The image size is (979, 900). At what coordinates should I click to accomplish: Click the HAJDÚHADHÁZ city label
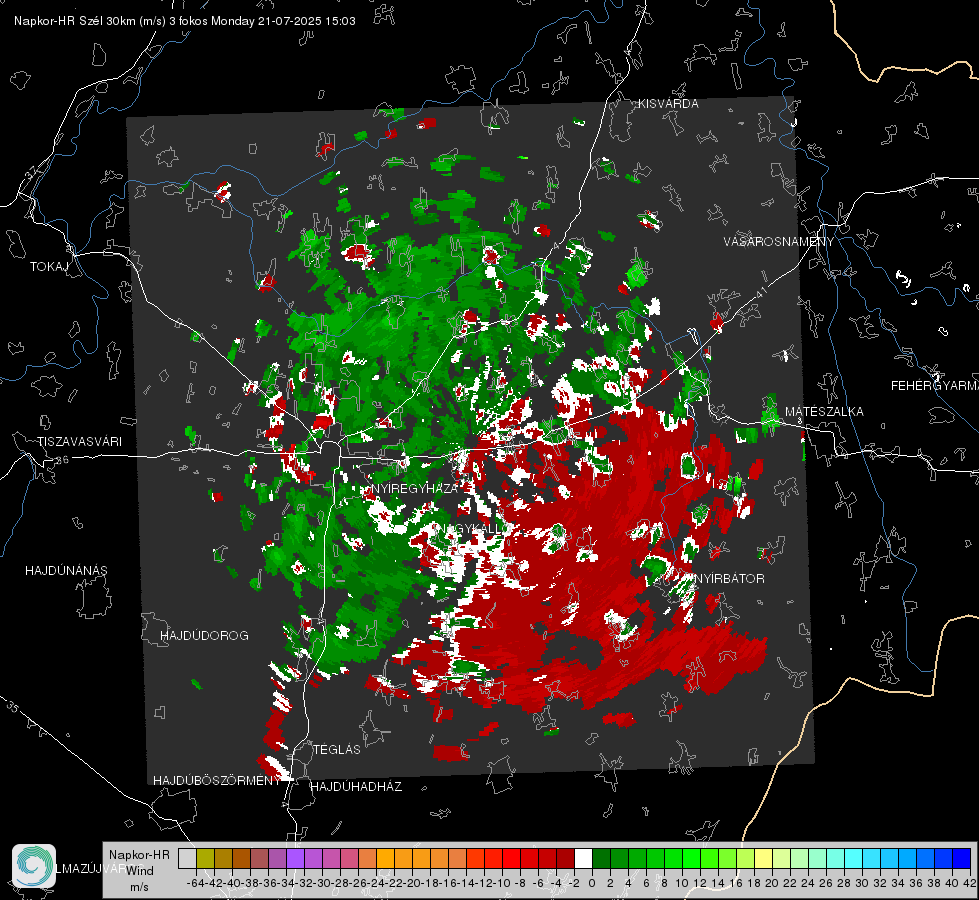pyautogui.click(x=356, y=786)
